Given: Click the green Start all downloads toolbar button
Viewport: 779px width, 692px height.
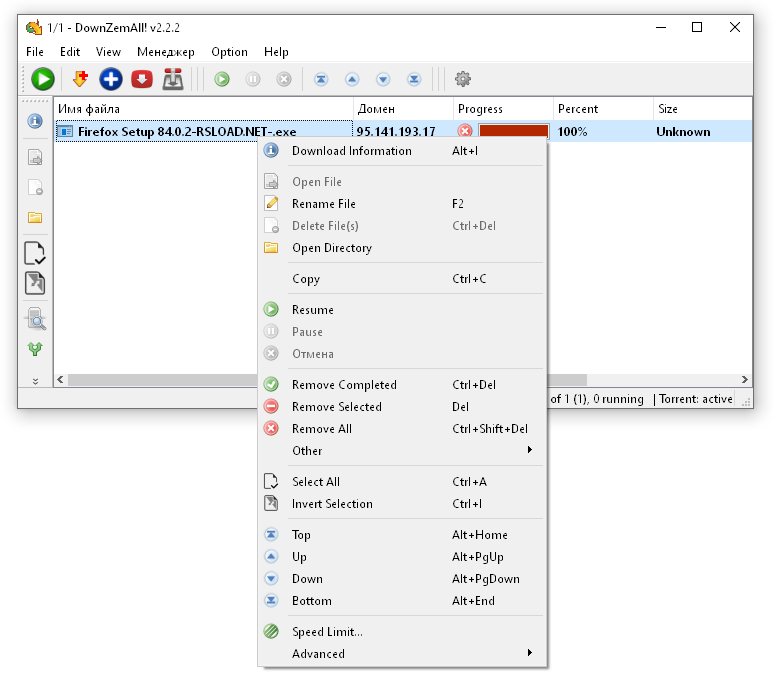Looking at the screenshot, I should (43, 79).
